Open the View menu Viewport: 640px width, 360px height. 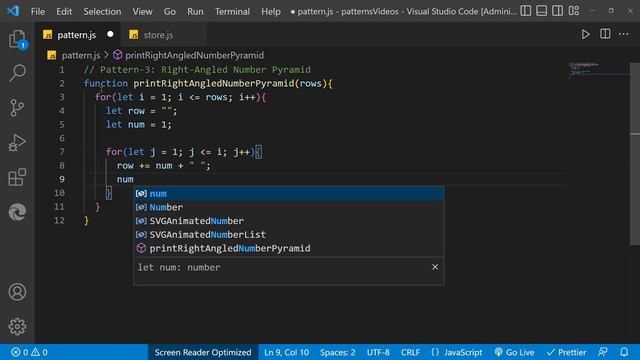(142, 11)
